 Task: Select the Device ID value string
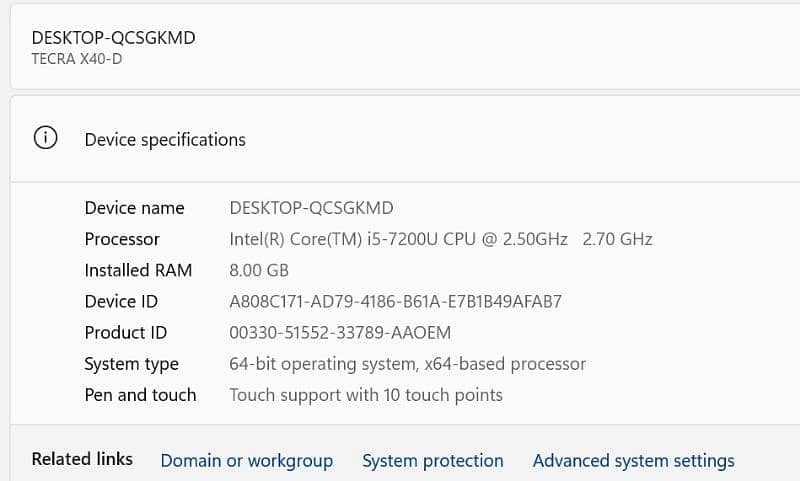pyautogui.click(x=395, y=301)
